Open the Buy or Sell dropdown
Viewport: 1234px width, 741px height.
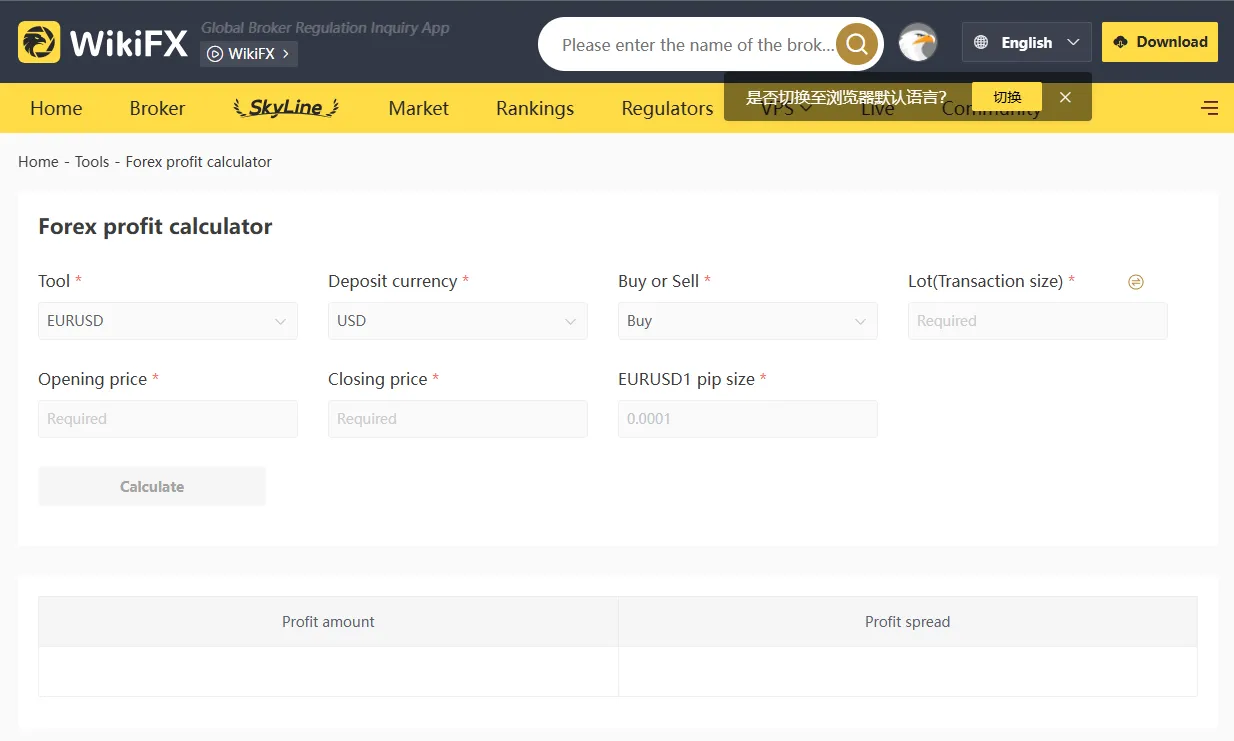[x=748, y=321]
